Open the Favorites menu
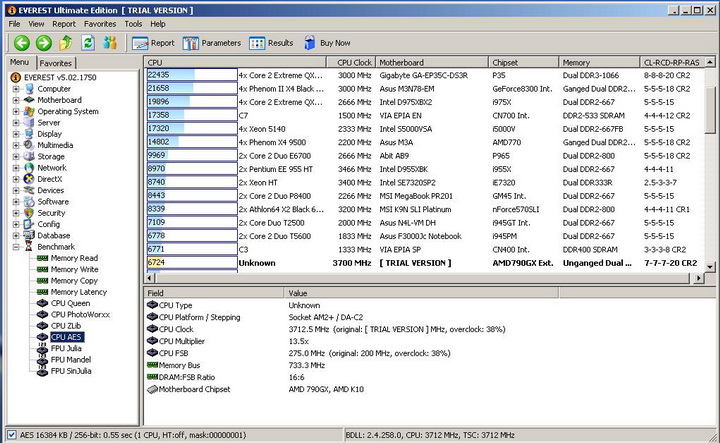This screenshot has height=443, width=720. (x=100, y=24)
